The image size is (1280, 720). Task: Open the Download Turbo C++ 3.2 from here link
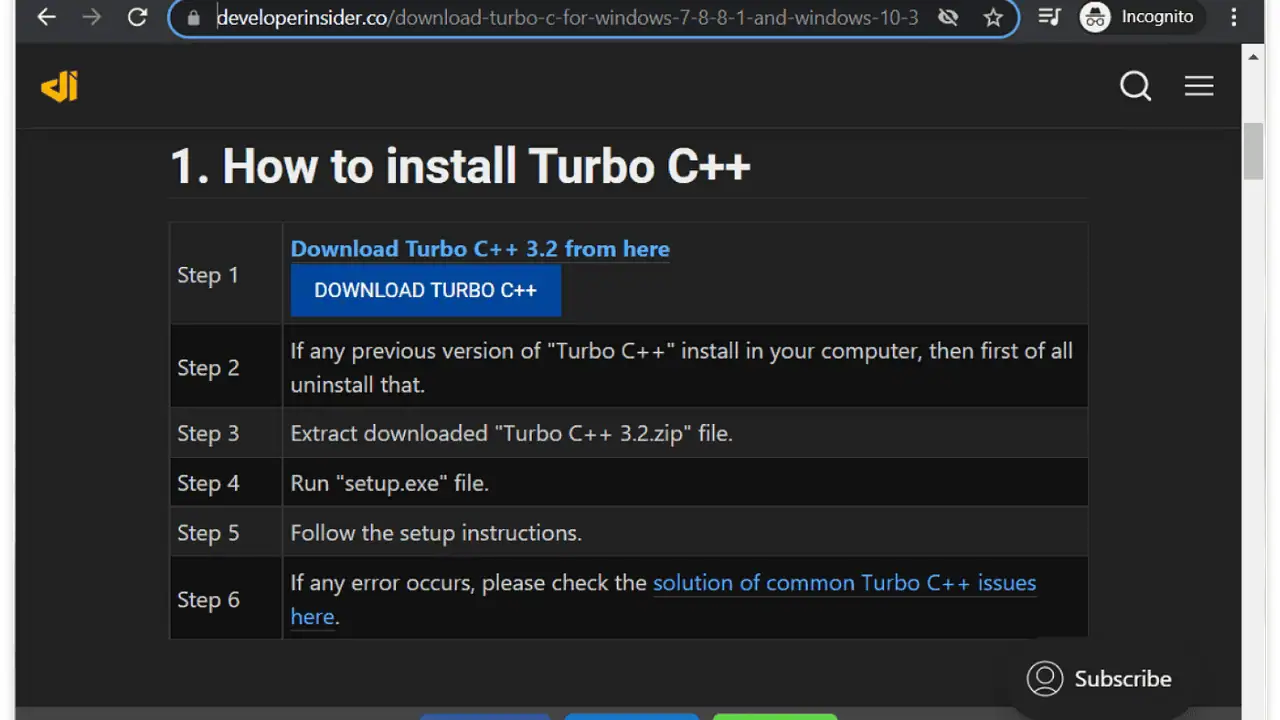point(480,249)
